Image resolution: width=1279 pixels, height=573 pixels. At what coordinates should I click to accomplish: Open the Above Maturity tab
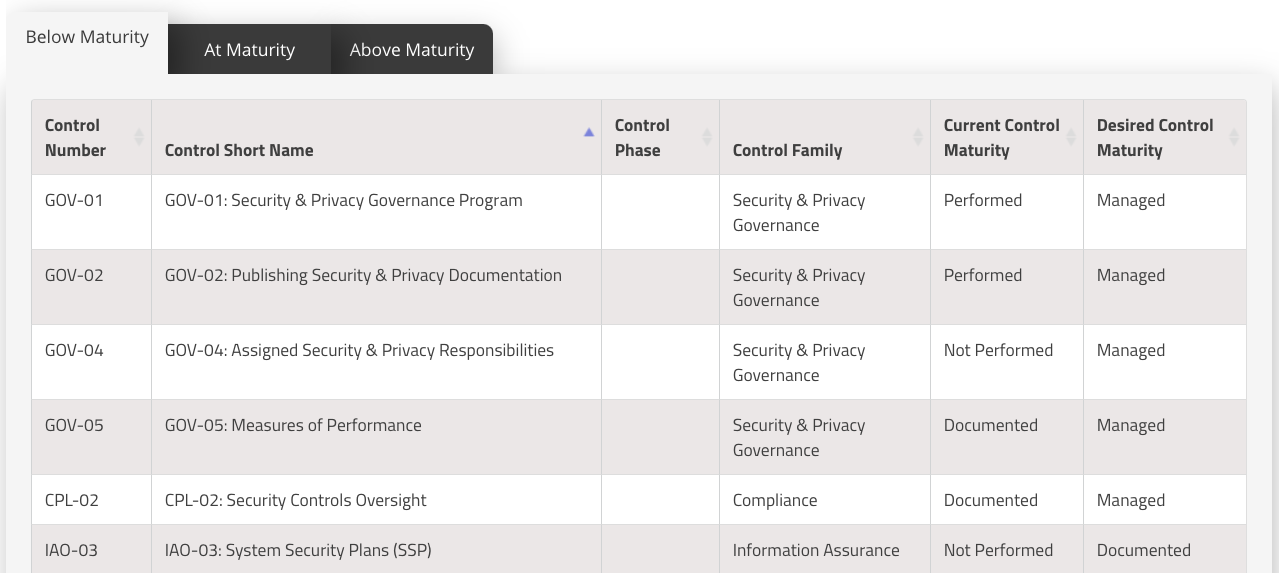point(412,50)
